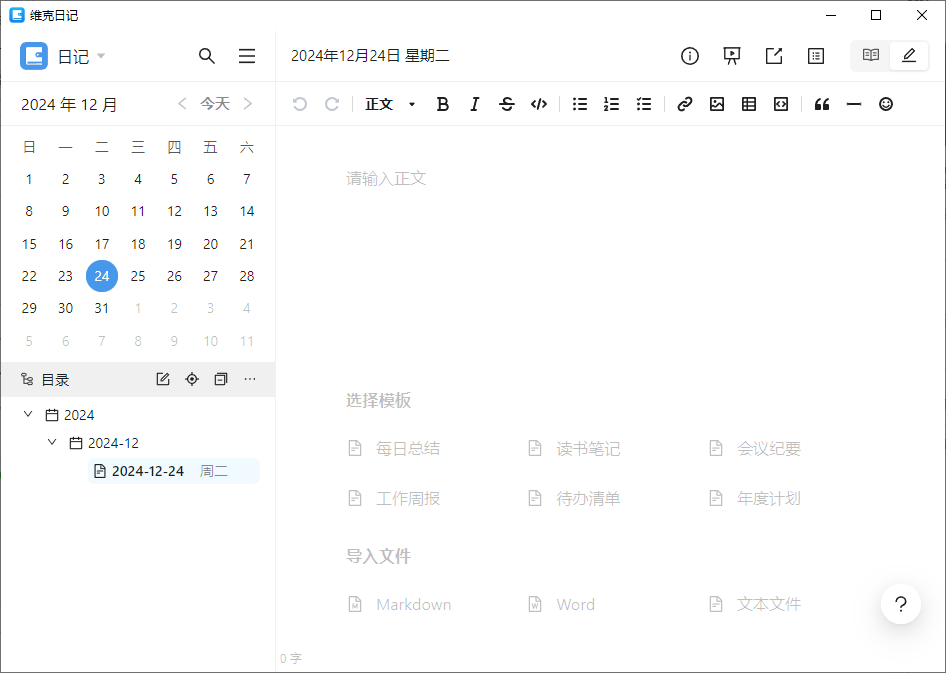Select December 25 on the calendar

pyautogui.click(x=137, y=276)
